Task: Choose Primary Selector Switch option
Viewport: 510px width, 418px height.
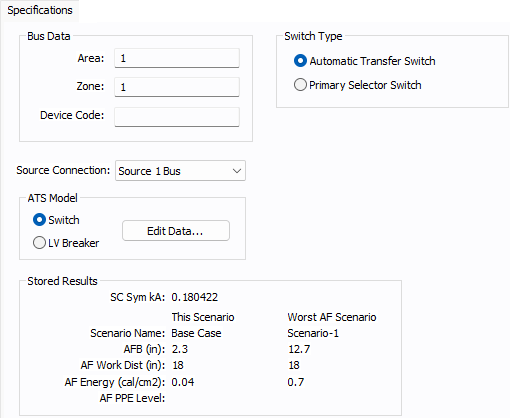Action: 300,85
